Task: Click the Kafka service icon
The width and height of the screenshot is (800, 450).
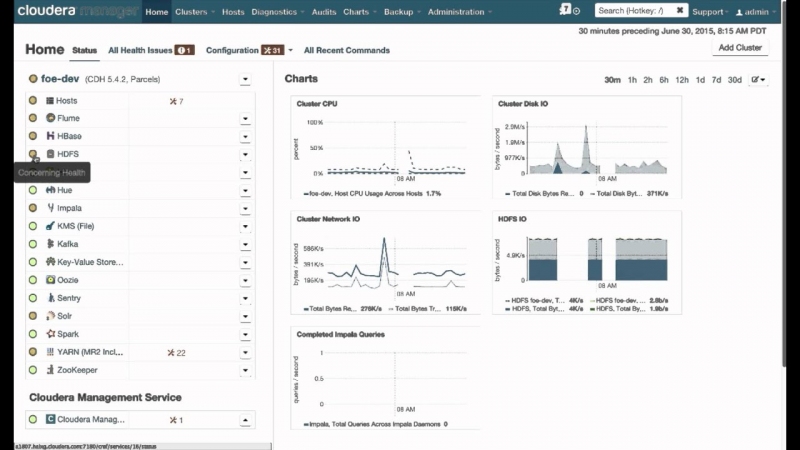Action: [50, 243]
